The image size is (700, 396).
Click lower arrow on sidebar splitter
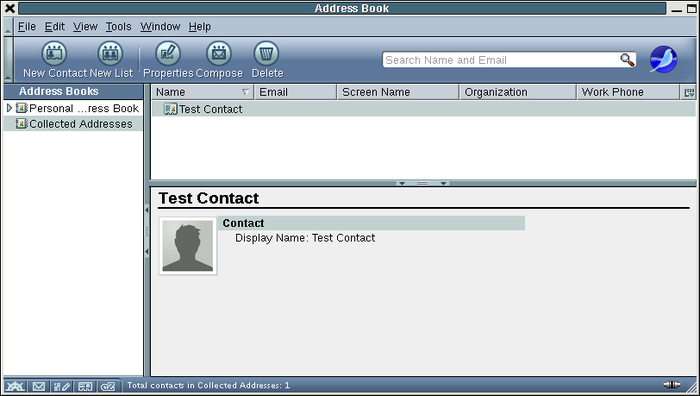pyautogui.click(x=146, y=251)
